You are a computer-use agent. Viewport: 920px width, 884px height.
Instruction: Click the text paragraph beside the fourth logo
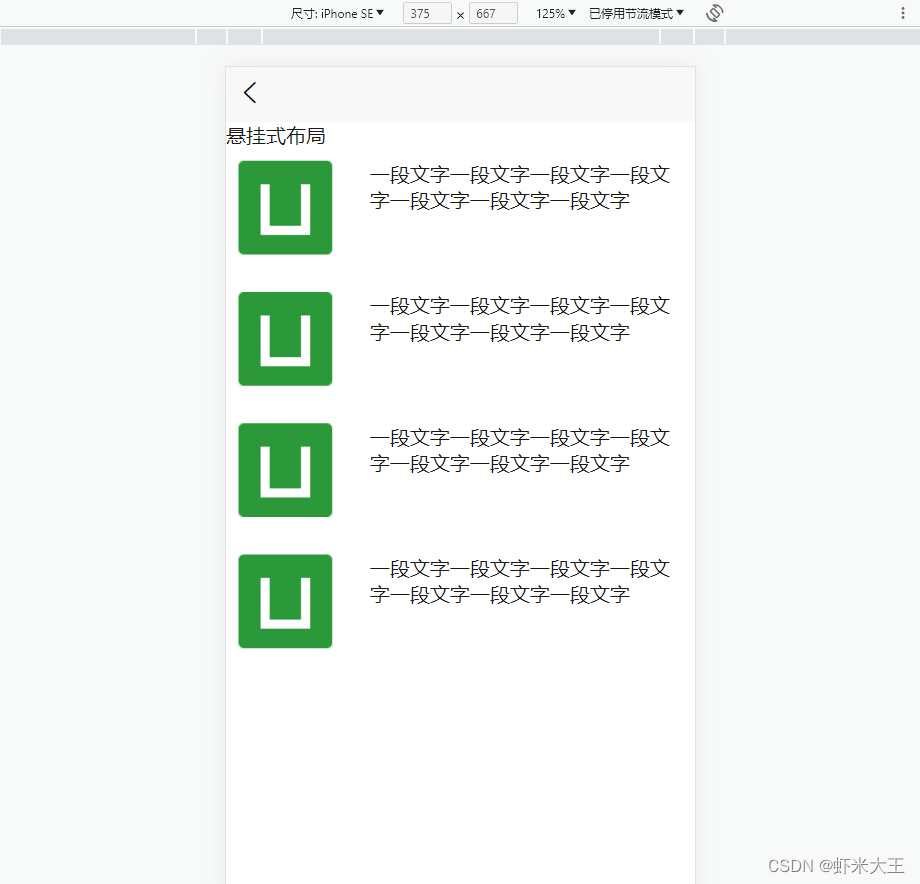520,581
